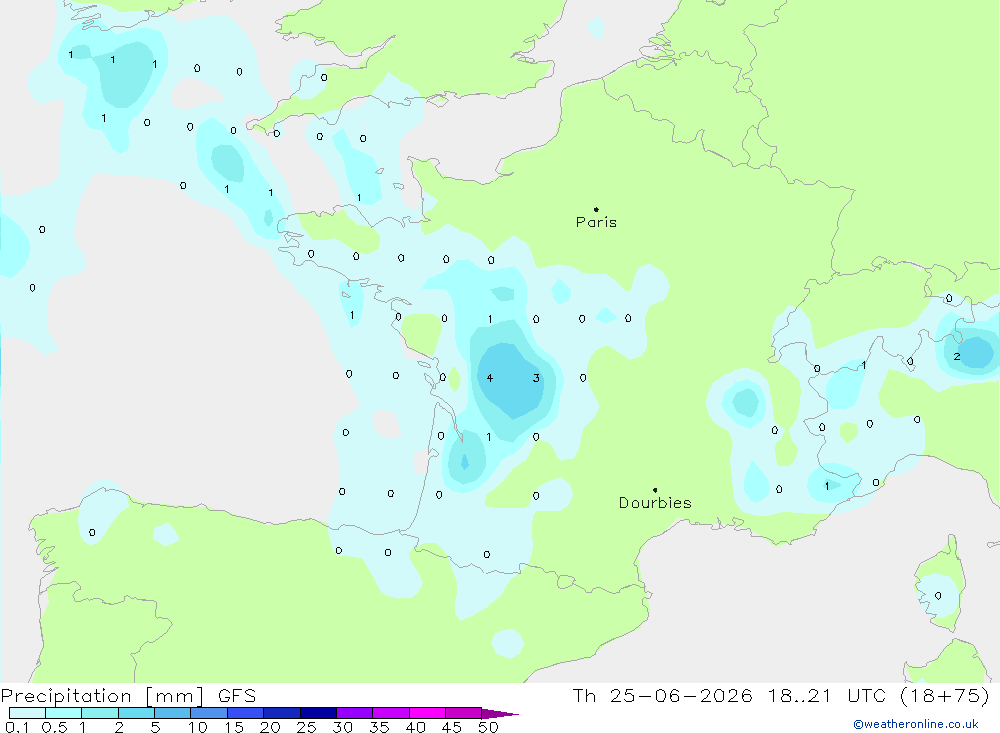
Task: Pick the 25–30 mm navy legend swatch
Action: (318, 713)
